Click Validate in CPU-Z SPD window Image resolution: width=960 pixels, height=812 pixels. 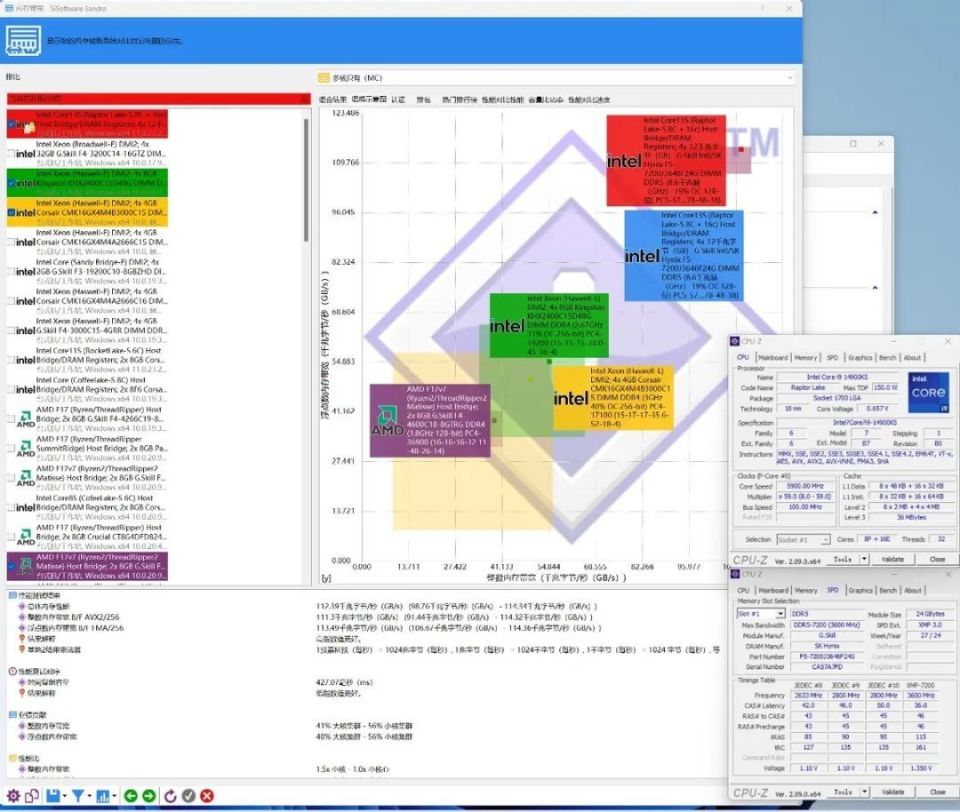click(893, 792)
